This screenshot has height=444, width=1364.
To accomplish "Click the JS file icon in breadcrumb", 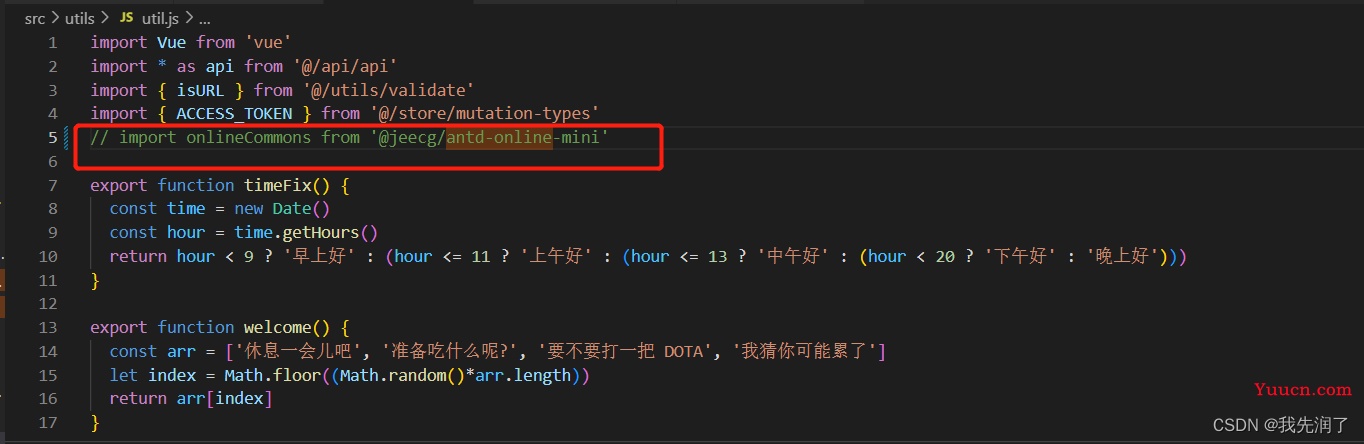I will pos(126,18).
